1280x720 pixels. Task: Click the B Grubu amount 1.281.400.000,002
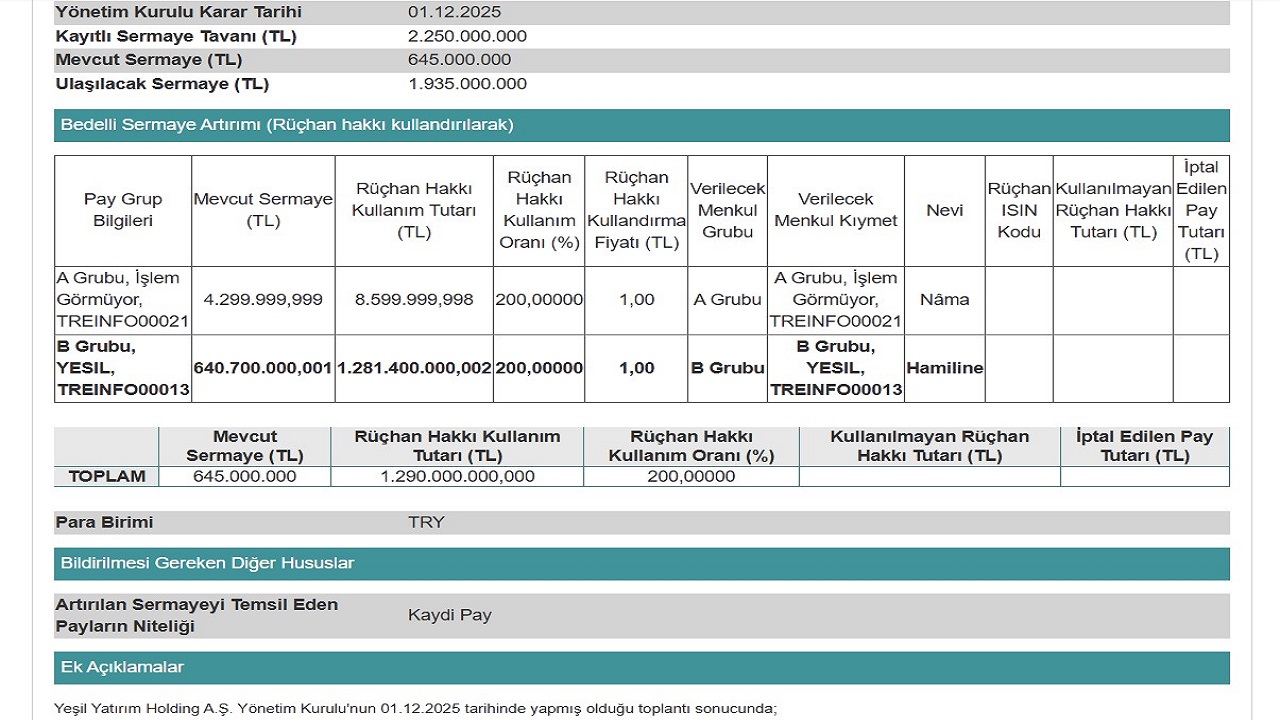pyautogui.click(x=414, y=368)
